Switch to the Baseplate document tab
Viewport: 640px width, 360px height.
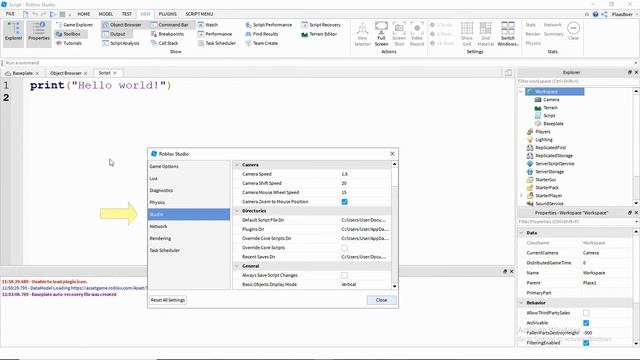point(22,73)
